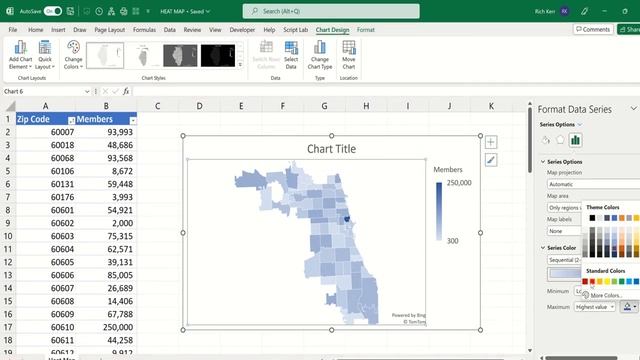Switch to the Home tab
This screenshot has height=360, width=640.
(x=36, y=30)
